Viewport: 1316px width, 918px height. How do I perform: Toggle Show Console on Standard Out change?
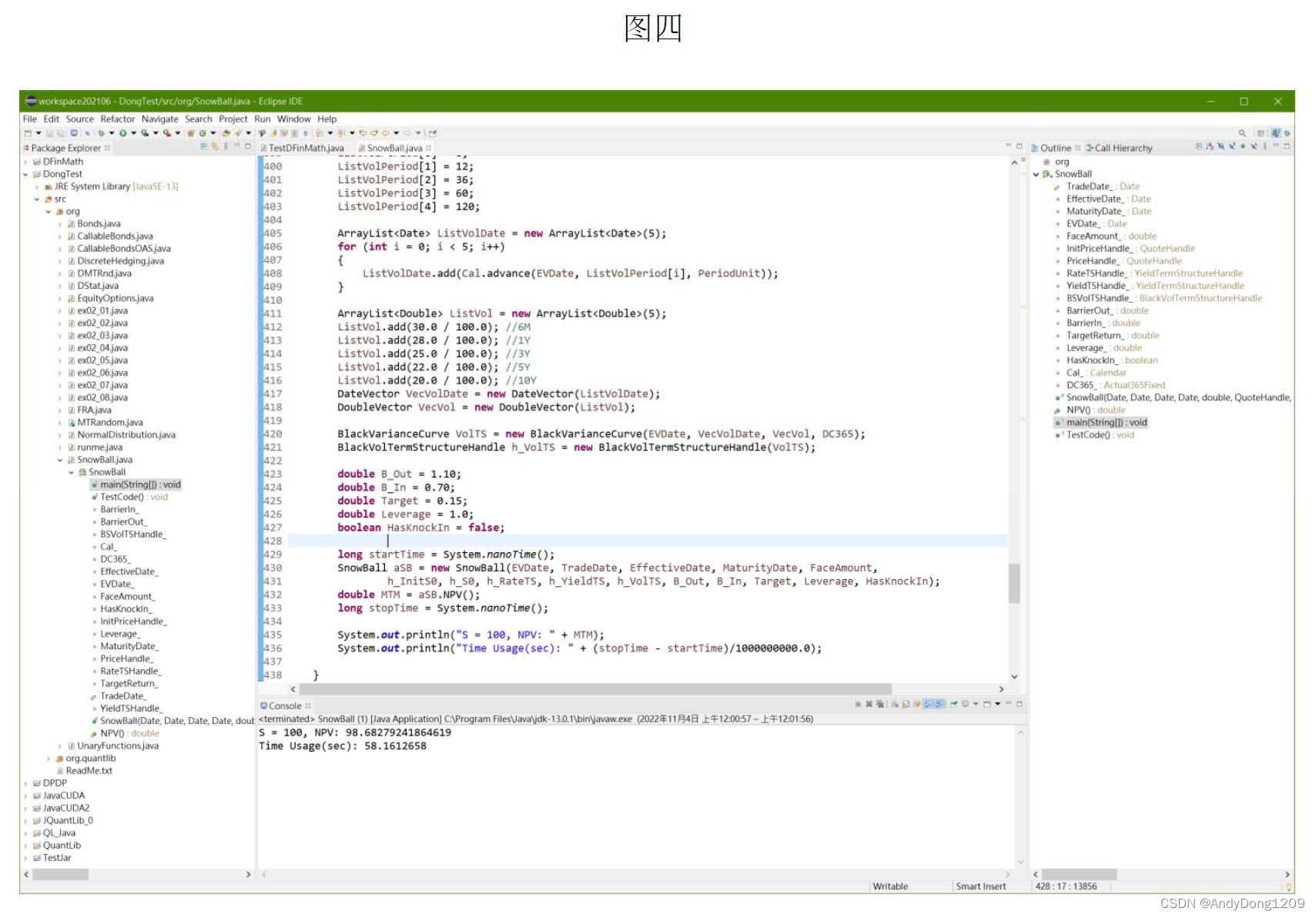[x=929, y=704]
